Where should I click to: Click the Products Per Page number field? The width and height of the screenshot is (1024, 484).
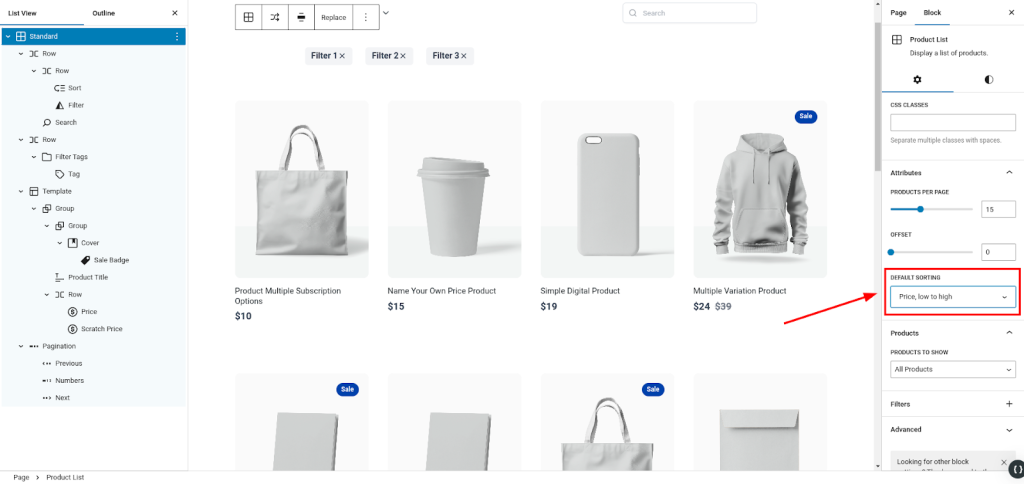click(x=999, y=210)
